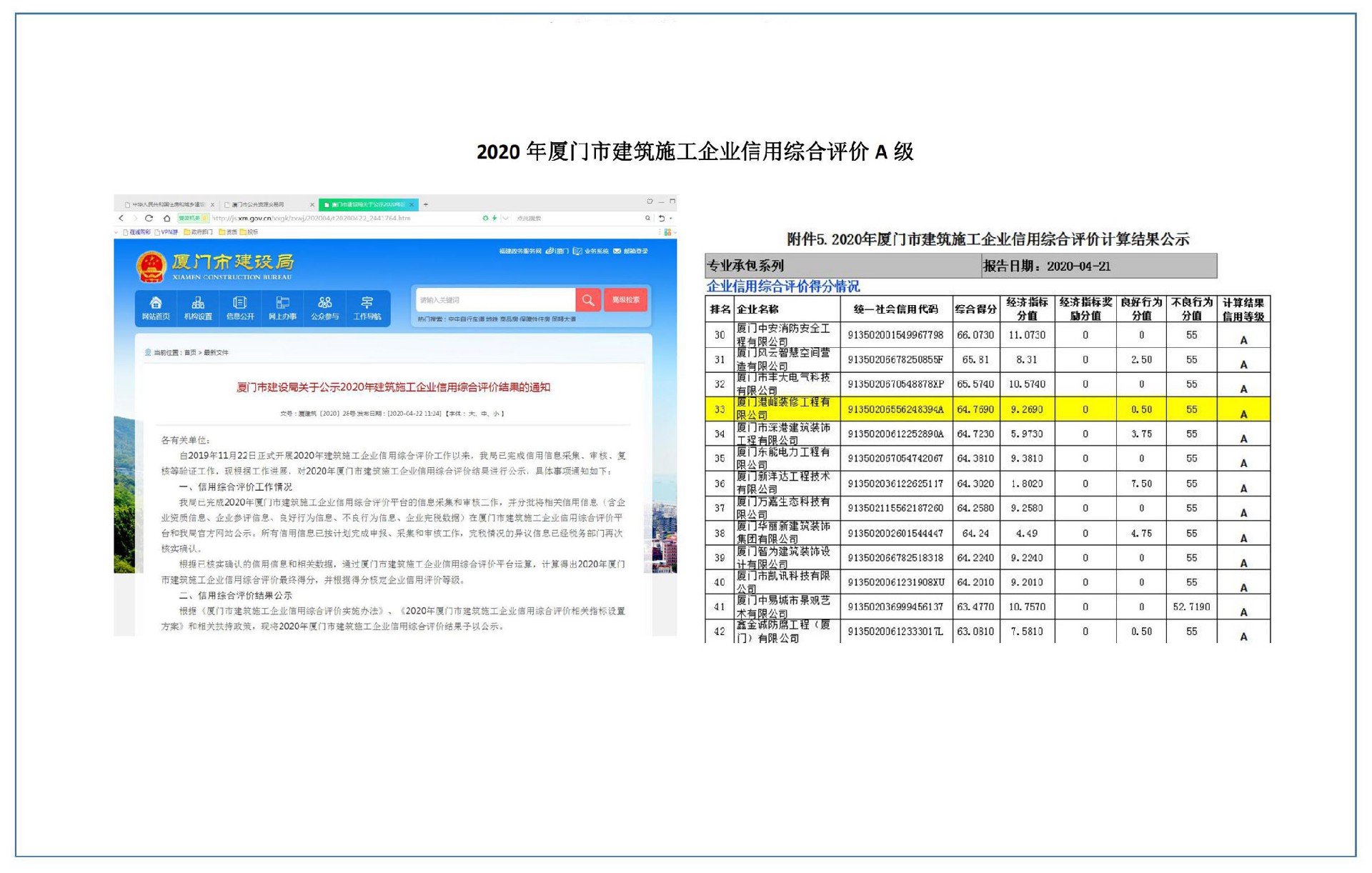Viewport: 1372px width, 873px height.
Task: Open 信息公开 in the site navigation
Action: [x=240, y=309]
